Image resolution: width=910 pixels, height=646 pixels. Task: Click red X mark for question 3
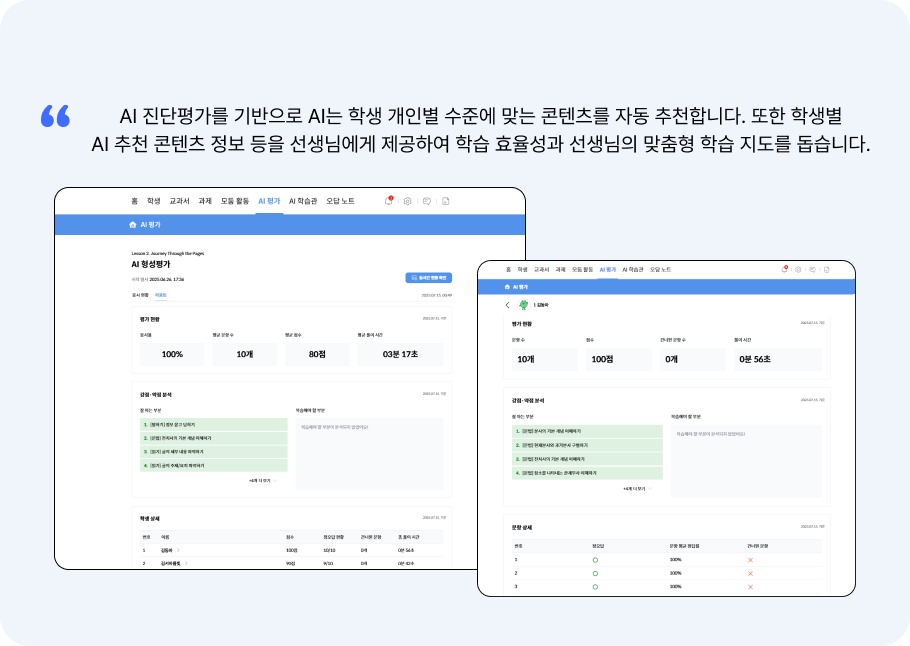(x=750, y=587)
